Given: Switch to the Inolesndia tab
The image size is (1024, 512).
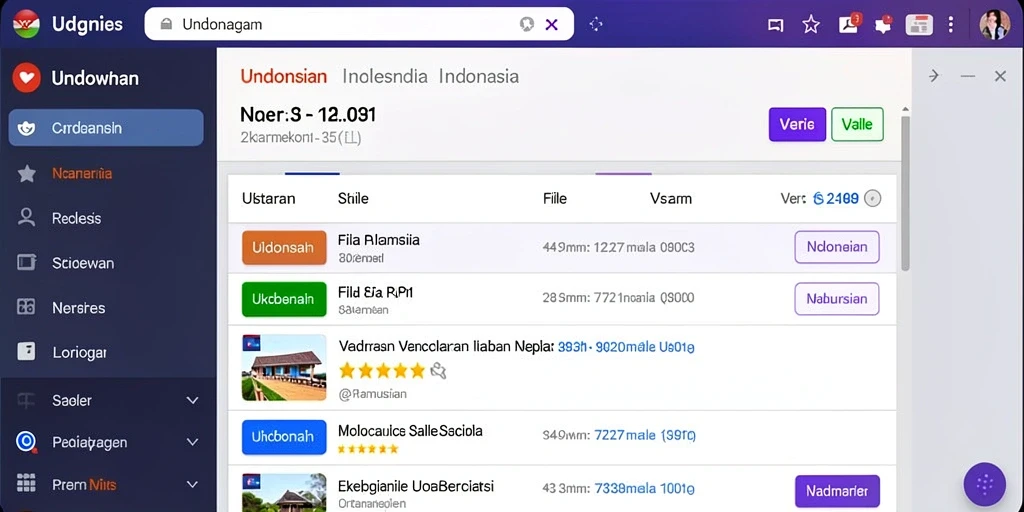Looking at the screenshot, I should click(x=385, y=76).
